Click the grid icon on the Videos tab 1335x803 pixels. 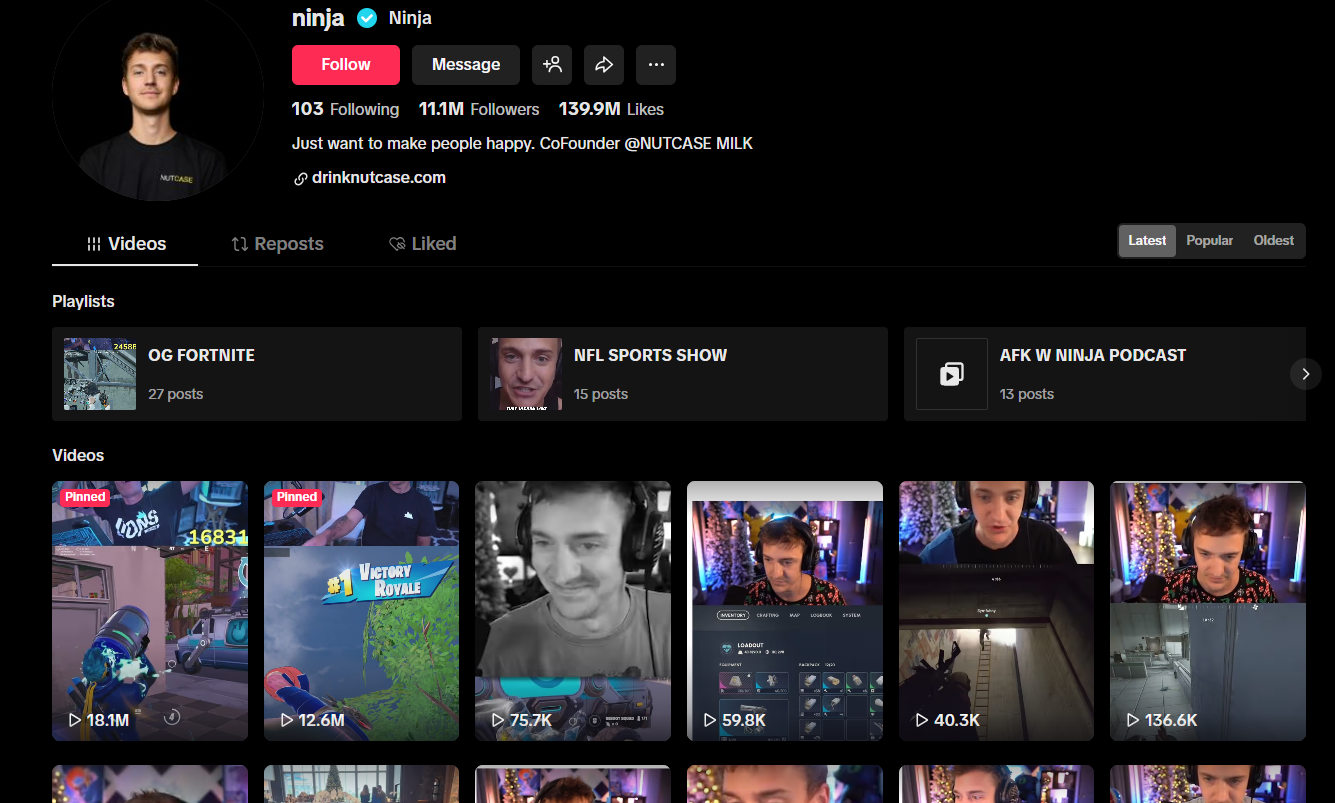95,243
